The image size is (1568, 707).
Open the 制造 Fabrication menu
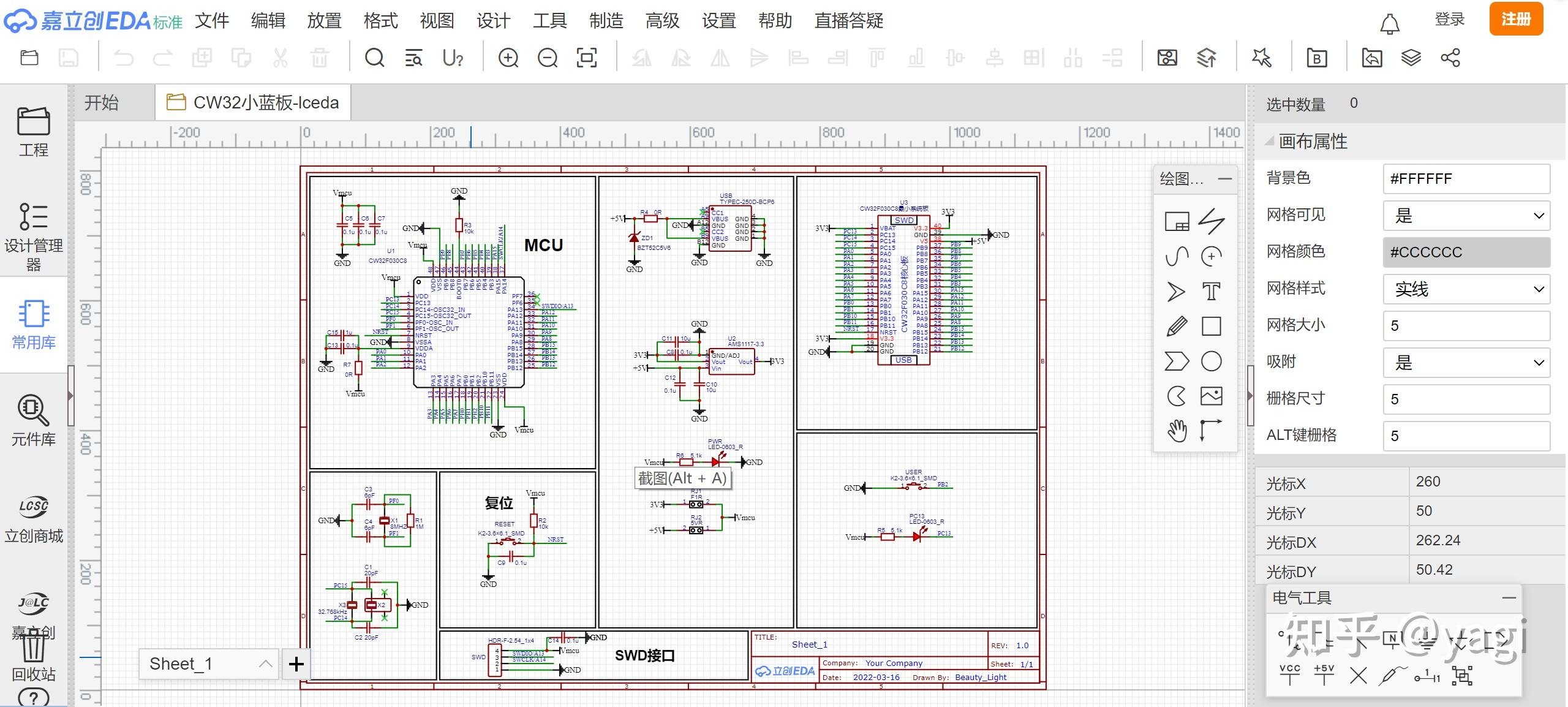click(x=606, y=21)
